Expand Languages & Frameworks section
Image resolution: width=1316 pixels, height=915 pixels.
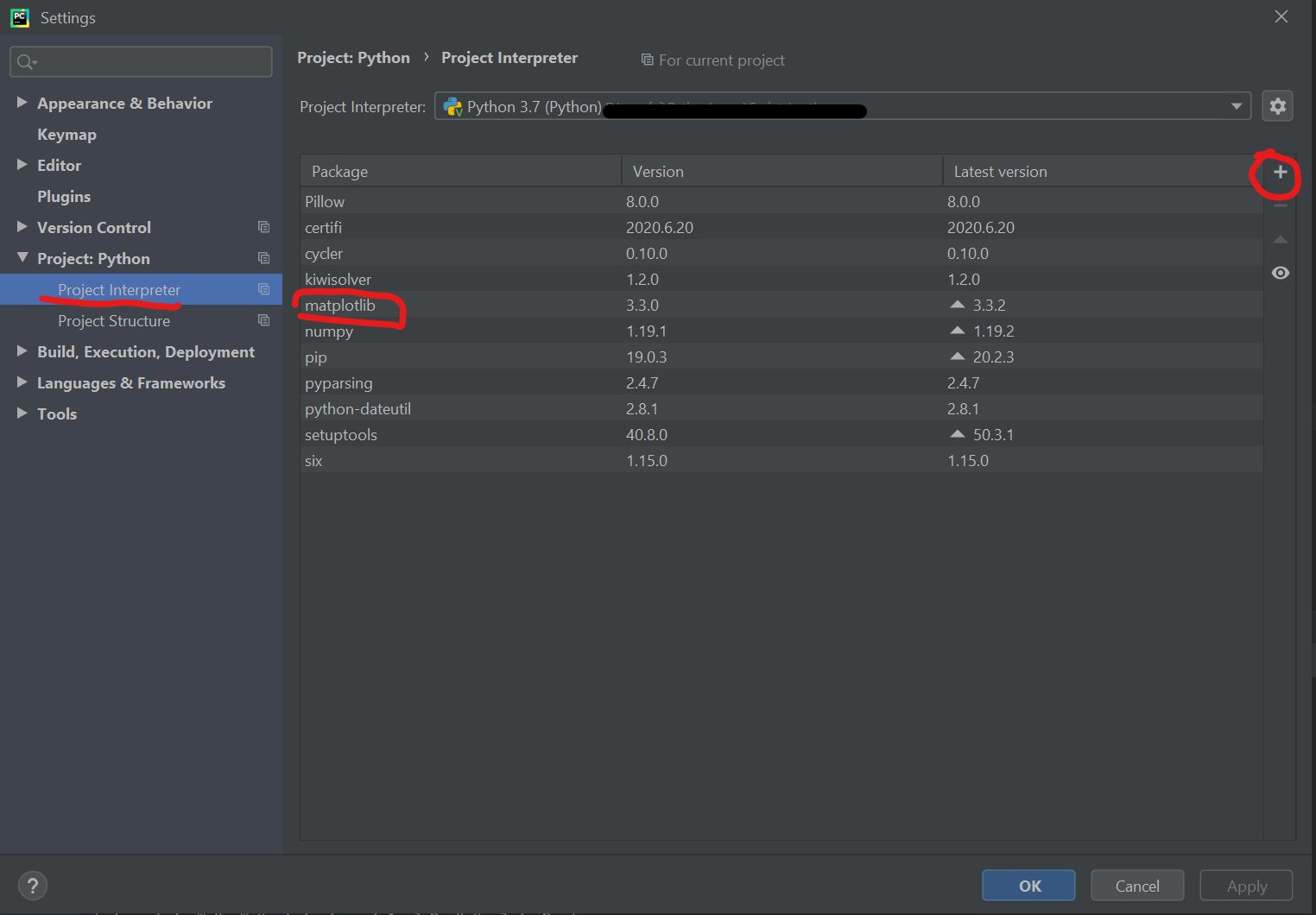[x=22, y=382]
